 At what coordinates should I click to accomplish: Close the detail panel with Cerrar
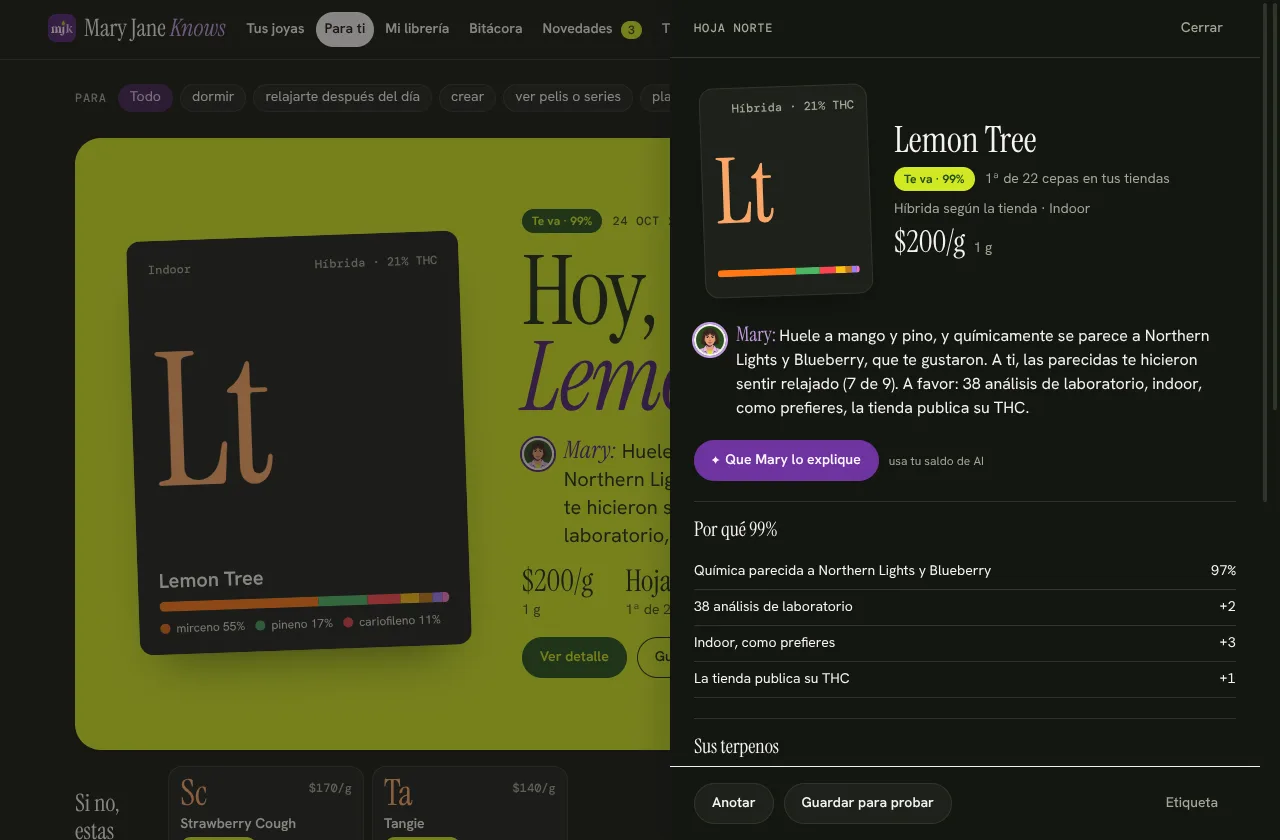tap(1201, 28)
